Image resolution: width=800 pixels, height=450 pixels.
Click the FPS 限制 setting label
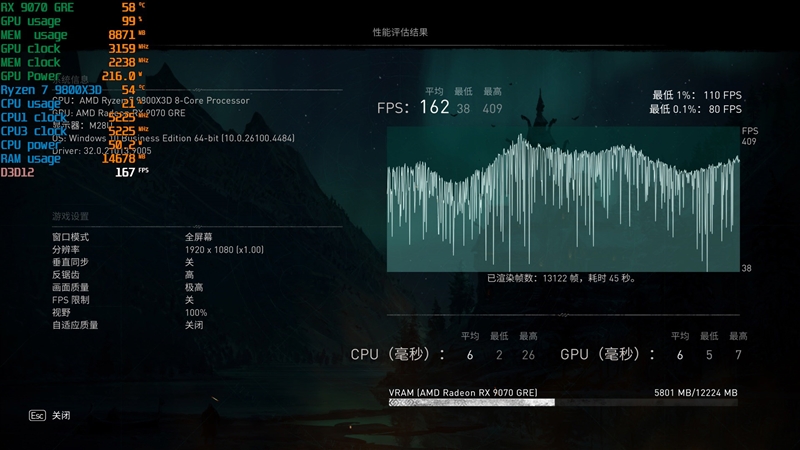[x=70, y=300]
